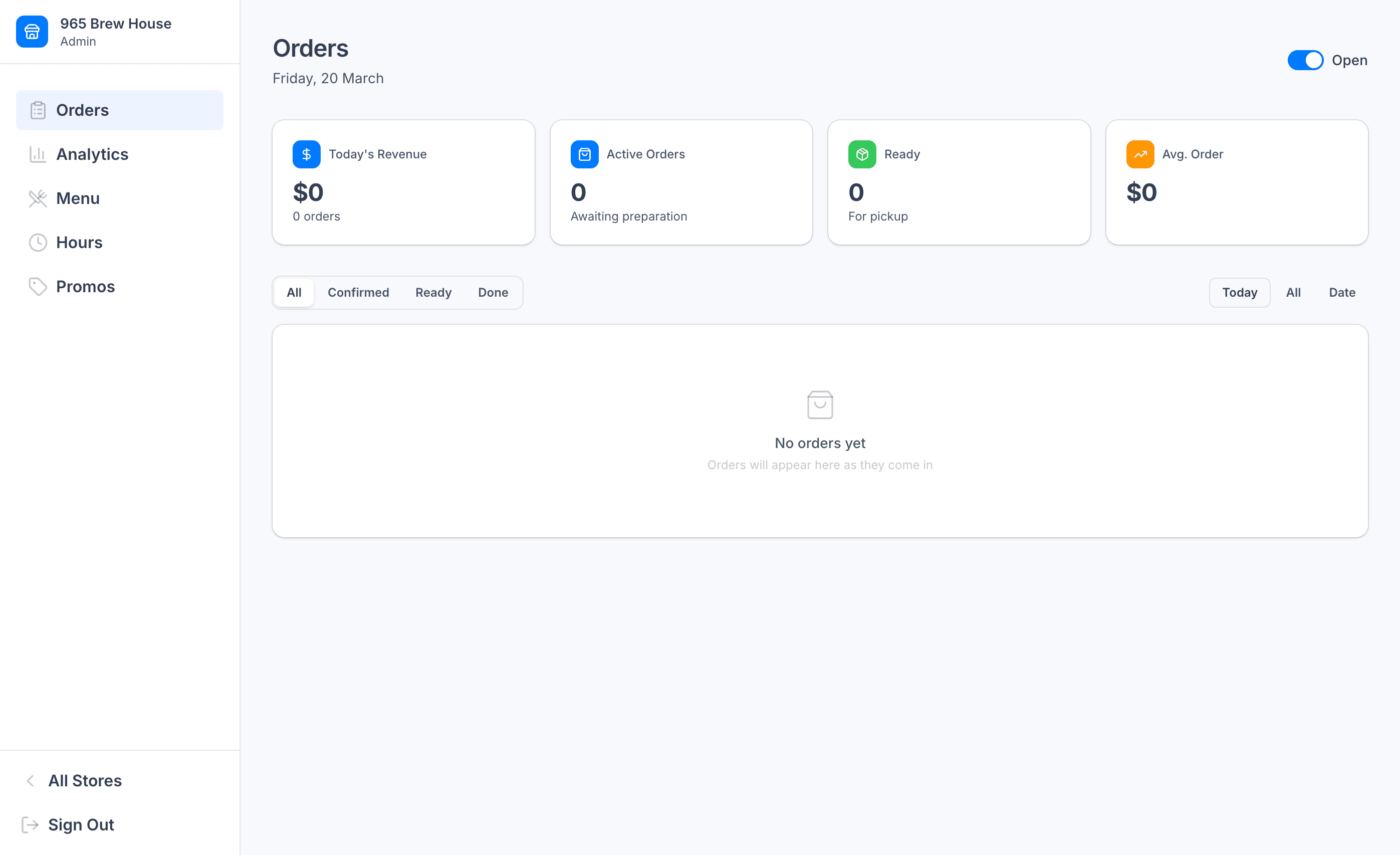
Task: Select the Analytics bar chart icon
Action: (x=38, y=154)
